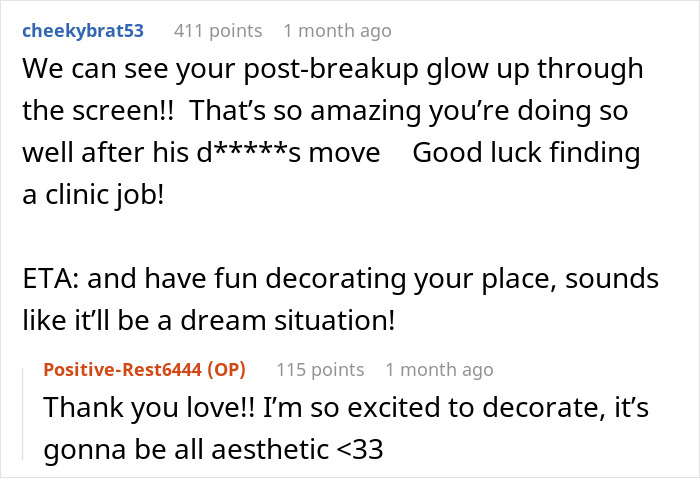Open the reply's 1 month ago timestamp
Screen dimensions: 700x478
440,370
